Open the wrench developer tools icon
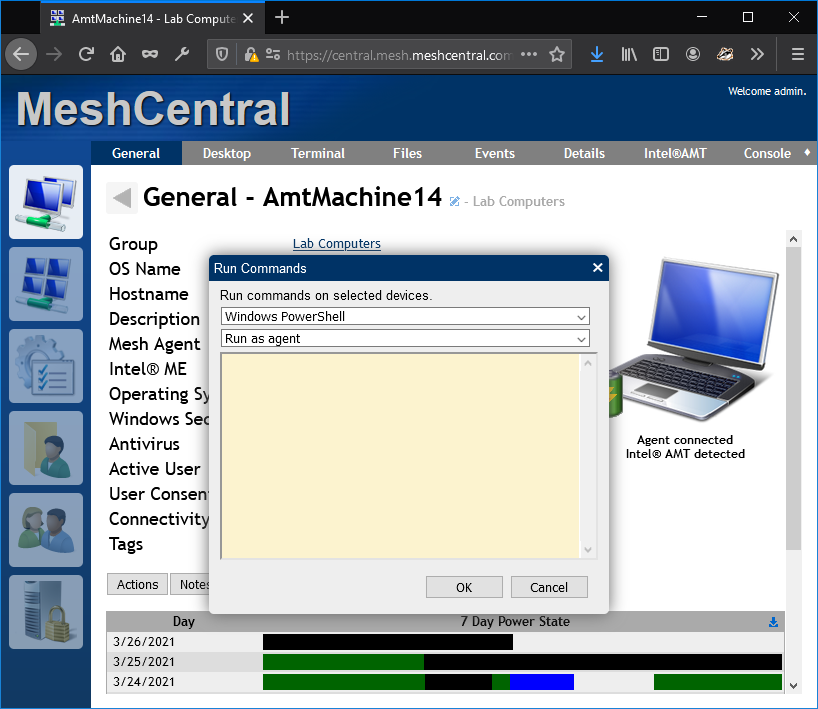818x709 pixels. pos(182,54)
